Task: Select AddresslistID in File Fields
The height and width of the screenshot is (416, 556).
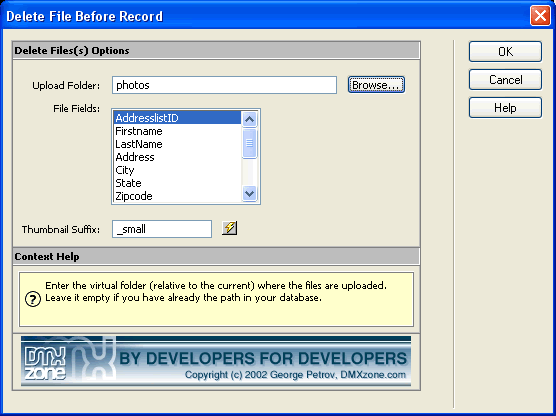Action: 177,118
